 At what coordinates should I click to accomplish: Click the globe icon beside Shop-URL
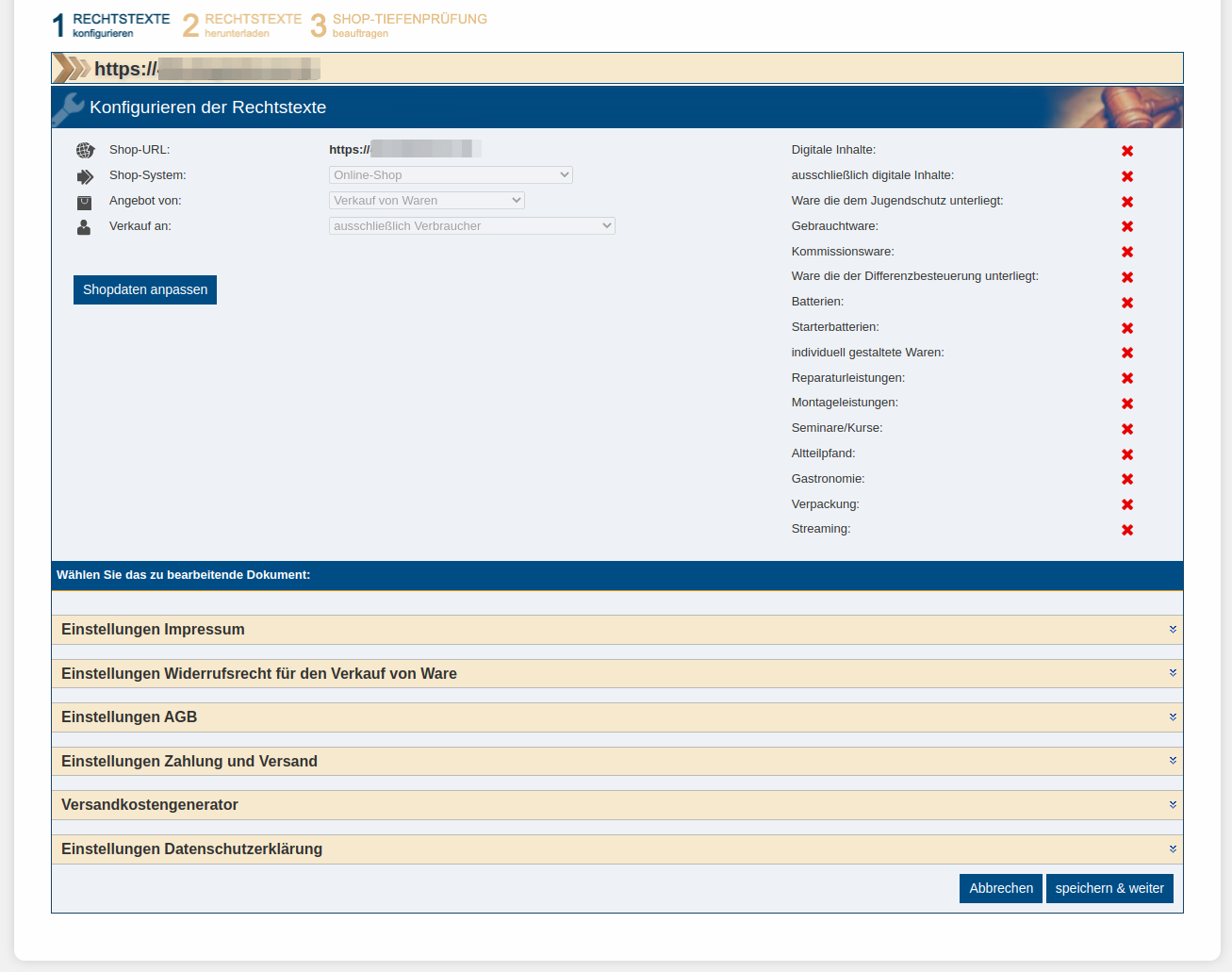85,150
